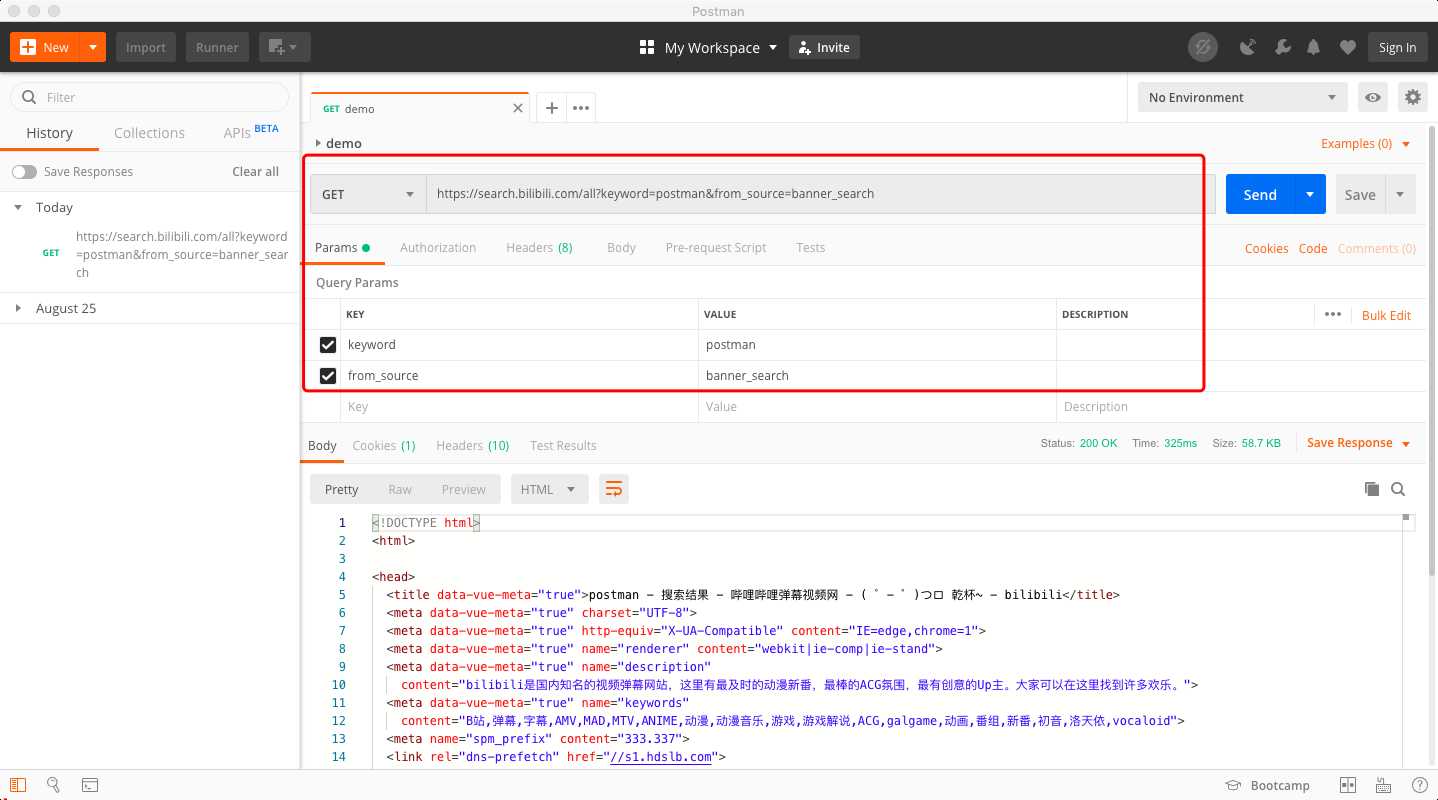This screenshot has height=800, width=1438.
Task: Open the Tests tab
Action: [x=811, y=247]
